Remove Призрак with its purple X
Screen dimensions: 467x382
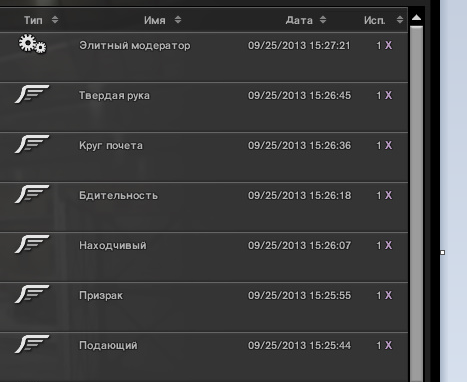click(x=388, y=295)
